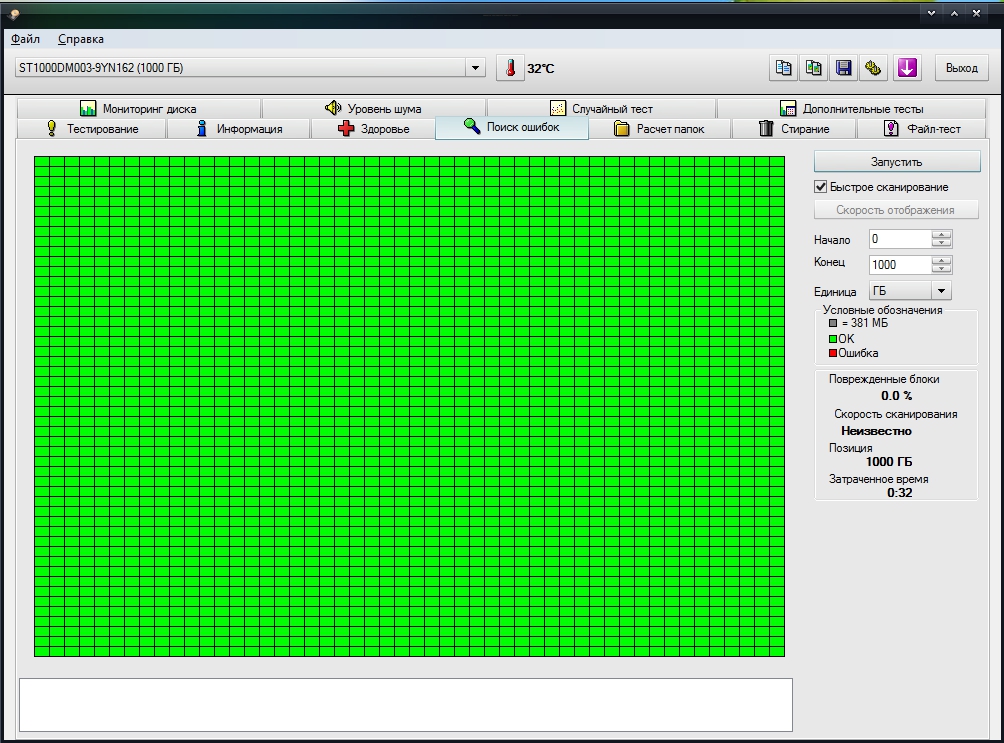Switch to the Здоровье tab

pos(373,129)
